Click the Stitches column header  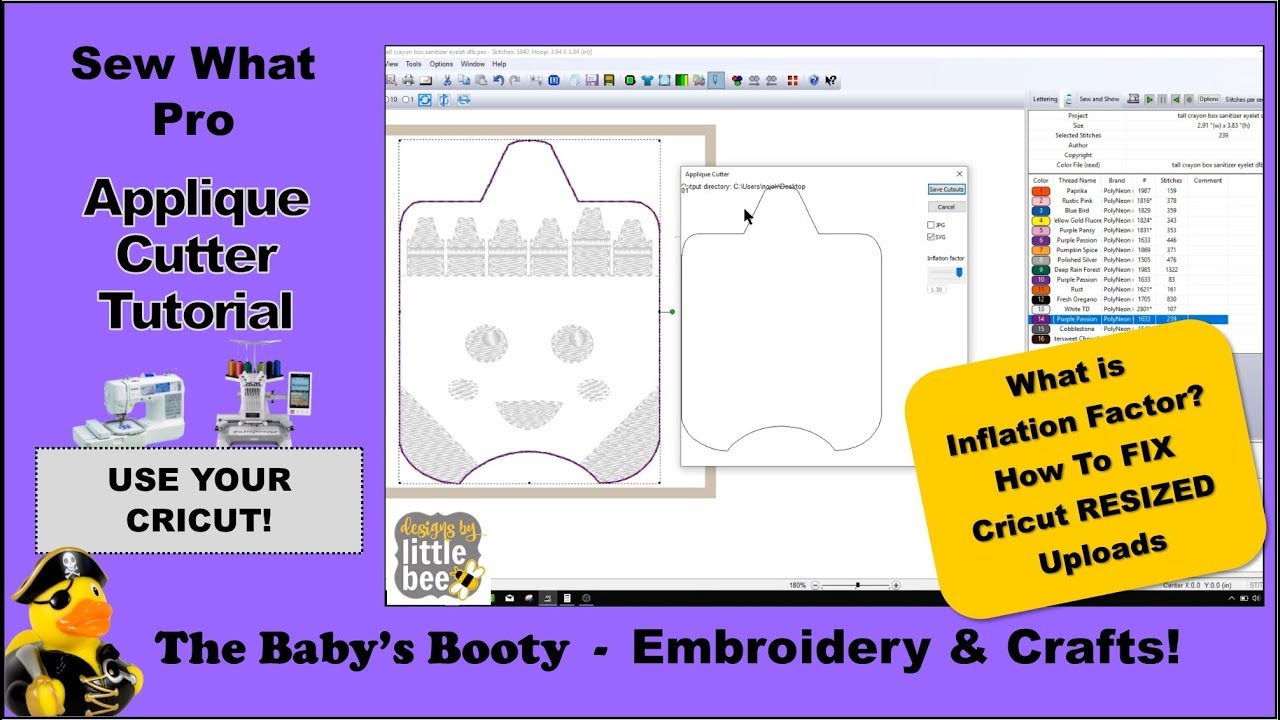pos(1171,181)
